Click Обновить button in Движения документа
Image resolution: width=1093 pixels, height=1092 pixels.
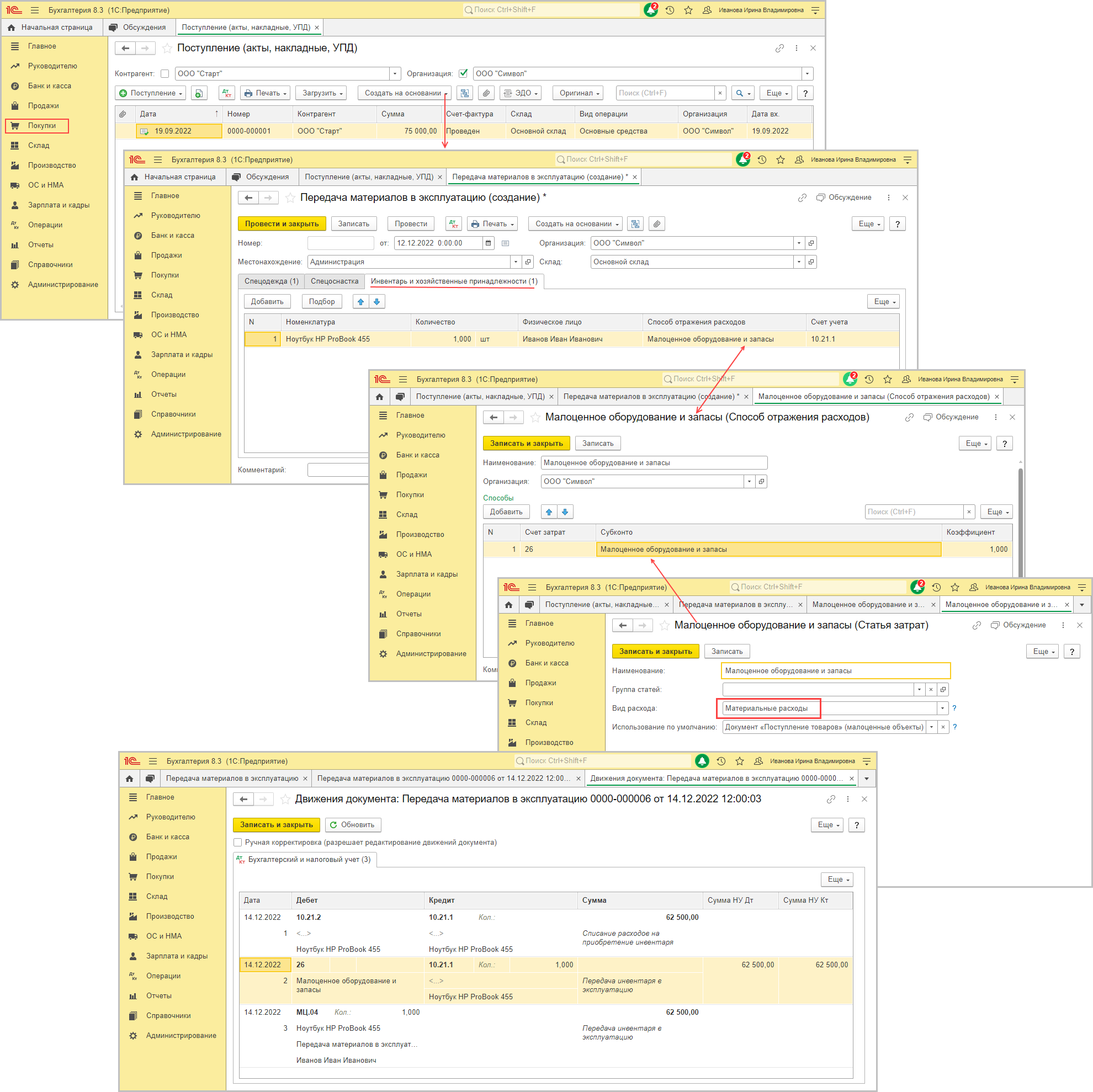click(353, 824)
